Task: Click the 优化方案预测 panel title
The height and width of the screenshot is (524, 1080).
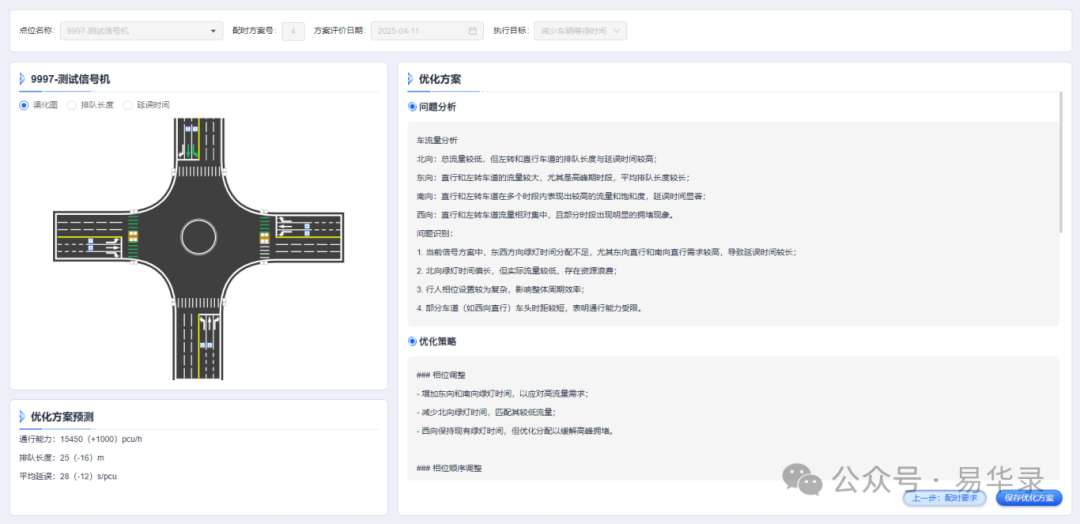Action: (x=62, y=417)
